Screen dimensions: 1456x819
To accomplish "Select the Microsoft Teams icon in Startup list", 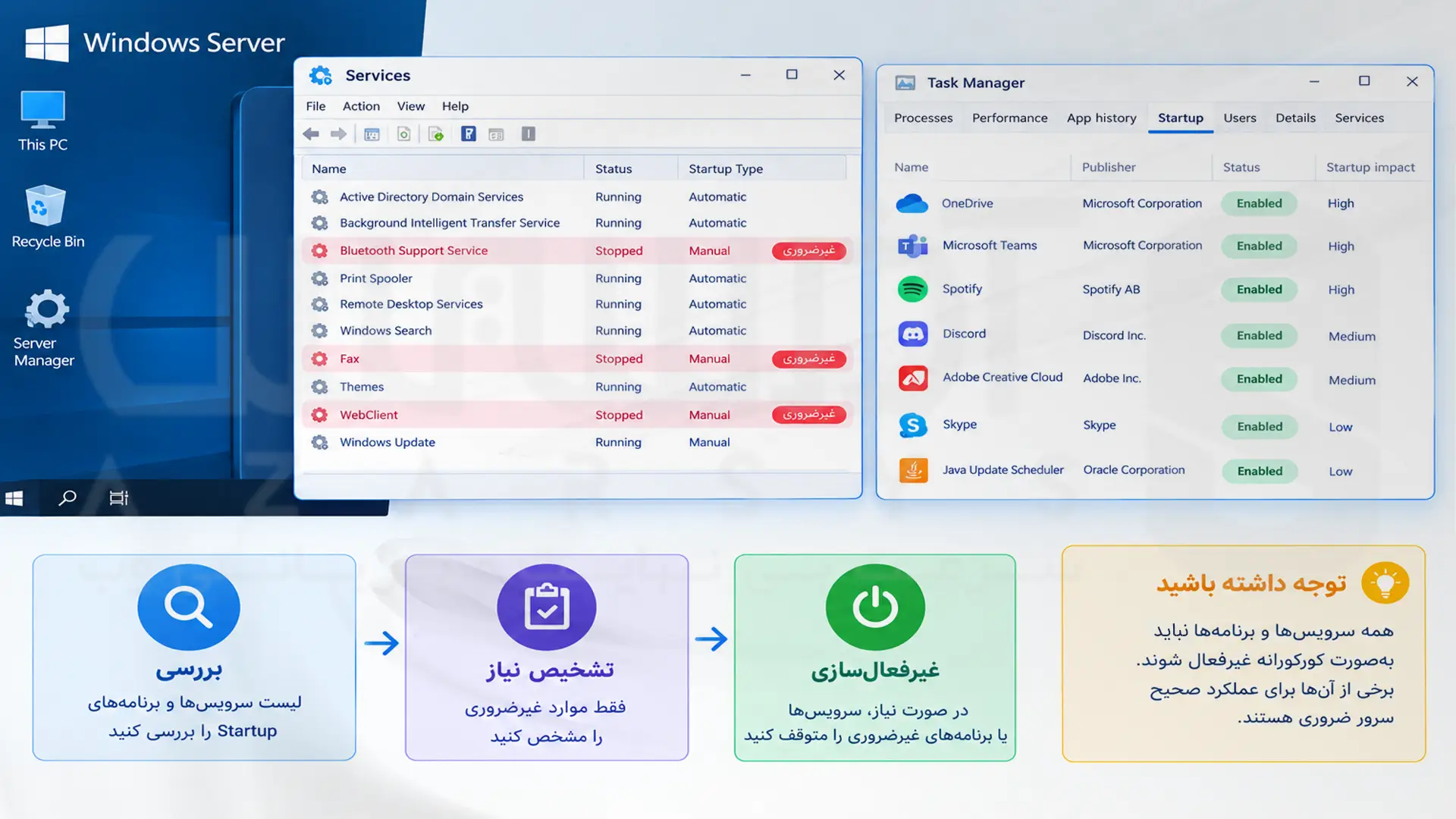I will click(x=912, y=246).
